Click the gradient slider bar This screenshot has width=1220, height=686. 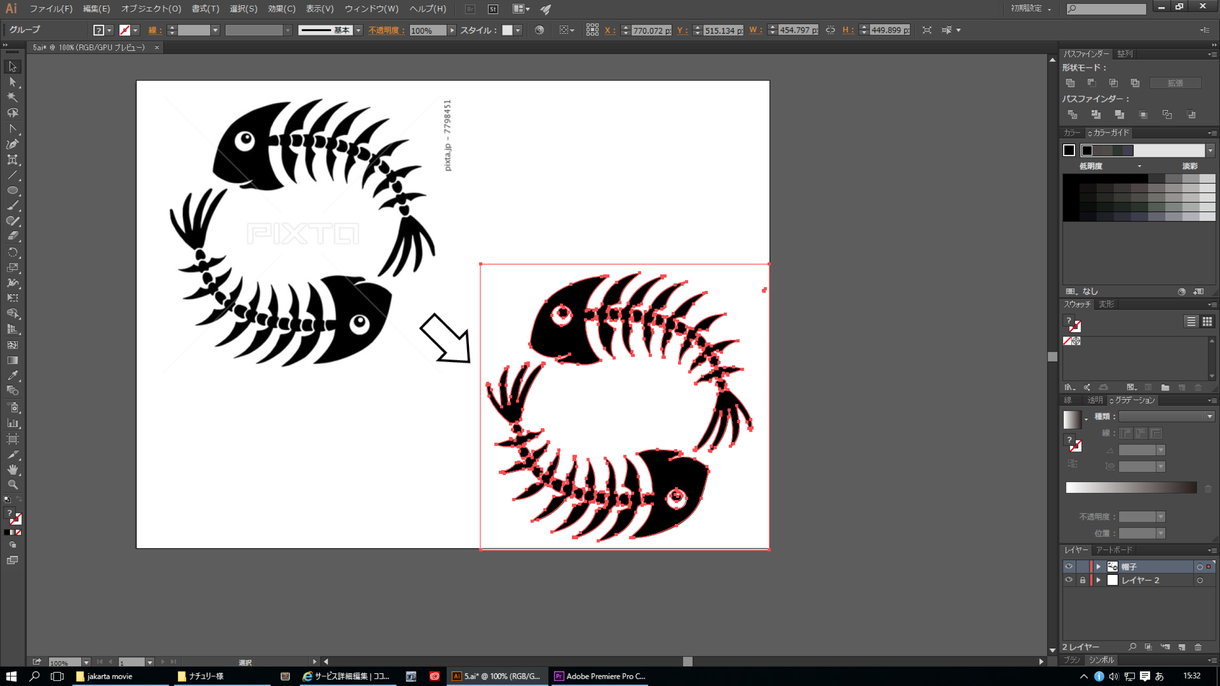coord(1131,488)
